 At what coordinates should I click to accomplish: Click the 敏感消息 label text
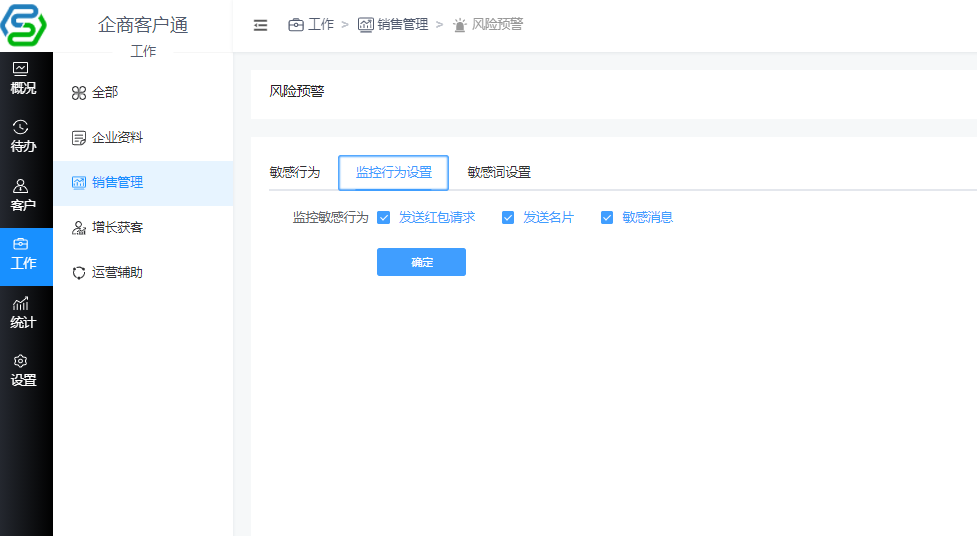pos(647,218)
